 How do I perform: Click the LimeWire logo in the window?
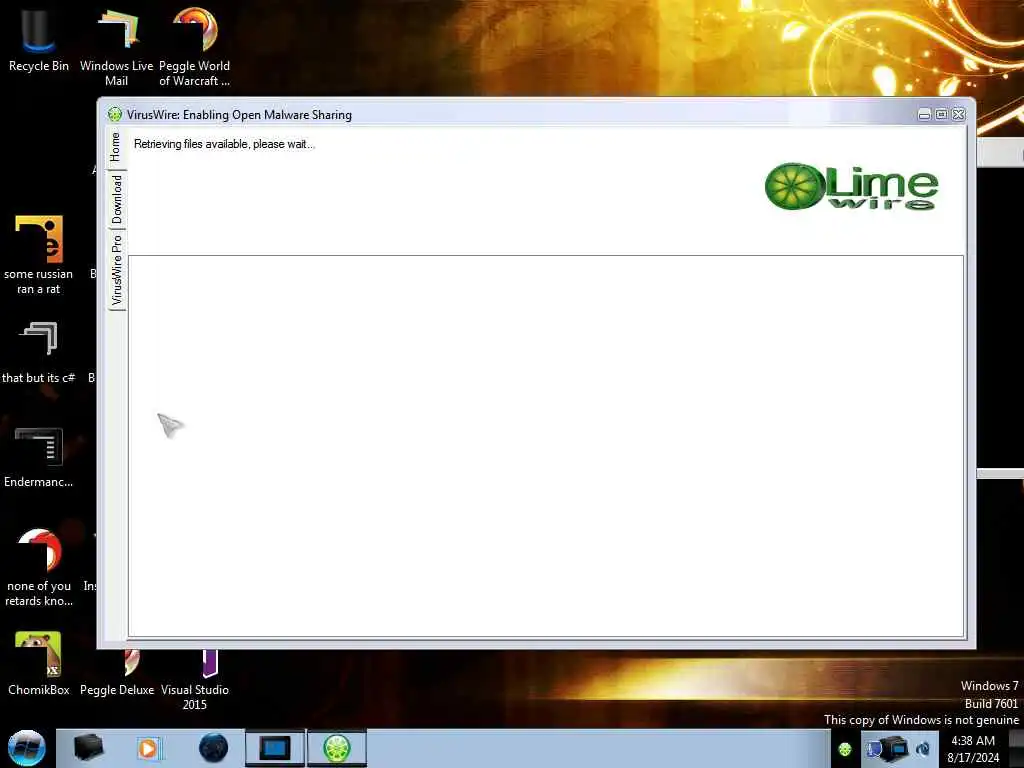[852, 187]
